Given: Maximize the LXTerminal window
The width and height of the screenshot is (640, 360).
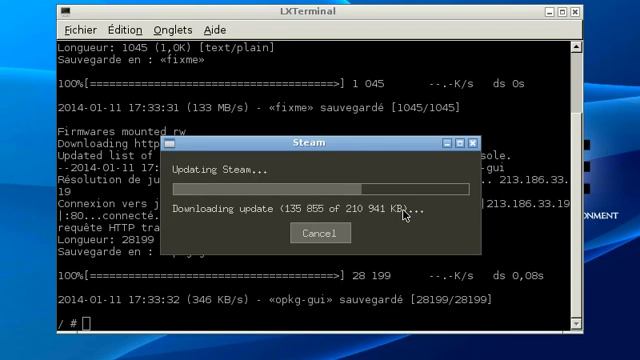Looking at the screenshot, I should pos(562,12).
